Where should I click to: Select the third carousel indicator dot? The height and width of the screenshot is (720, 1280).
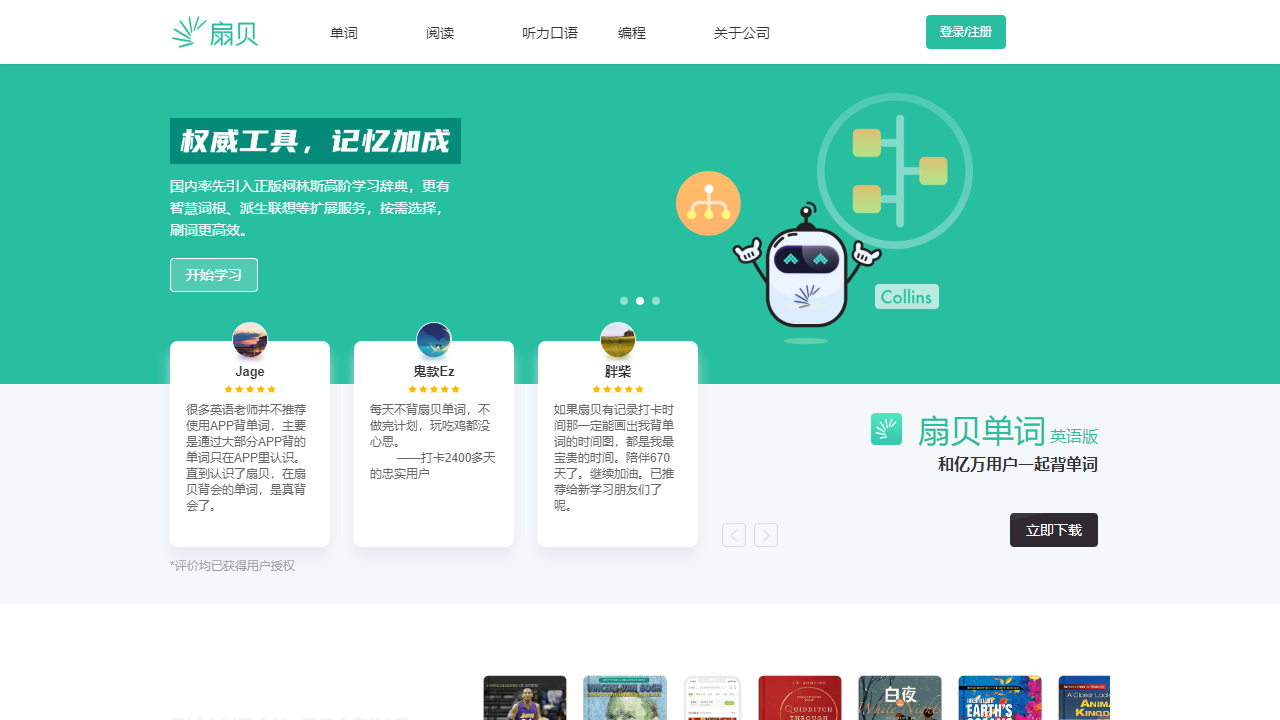[656, 301]
